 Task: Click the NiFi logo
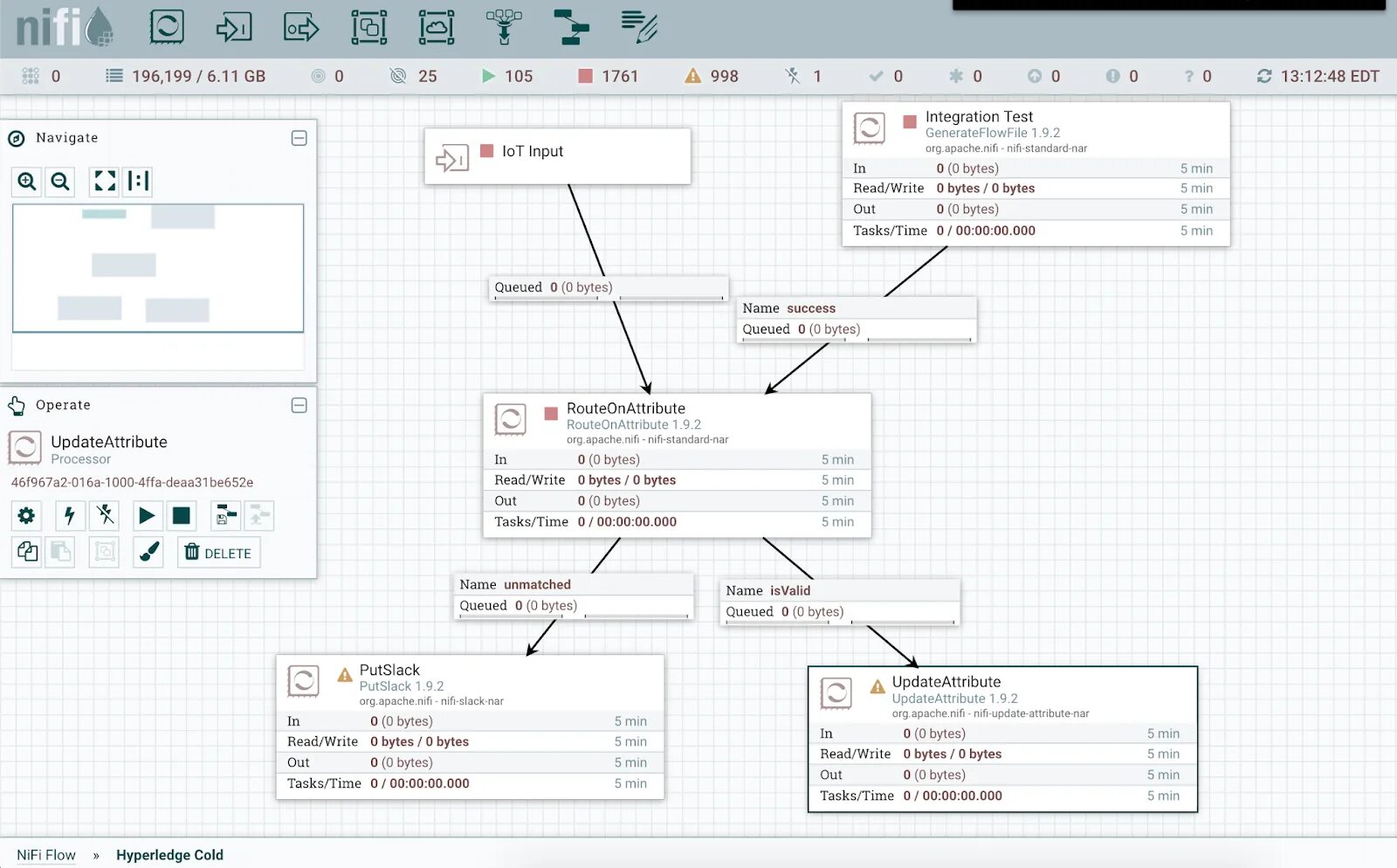[64, 26]
